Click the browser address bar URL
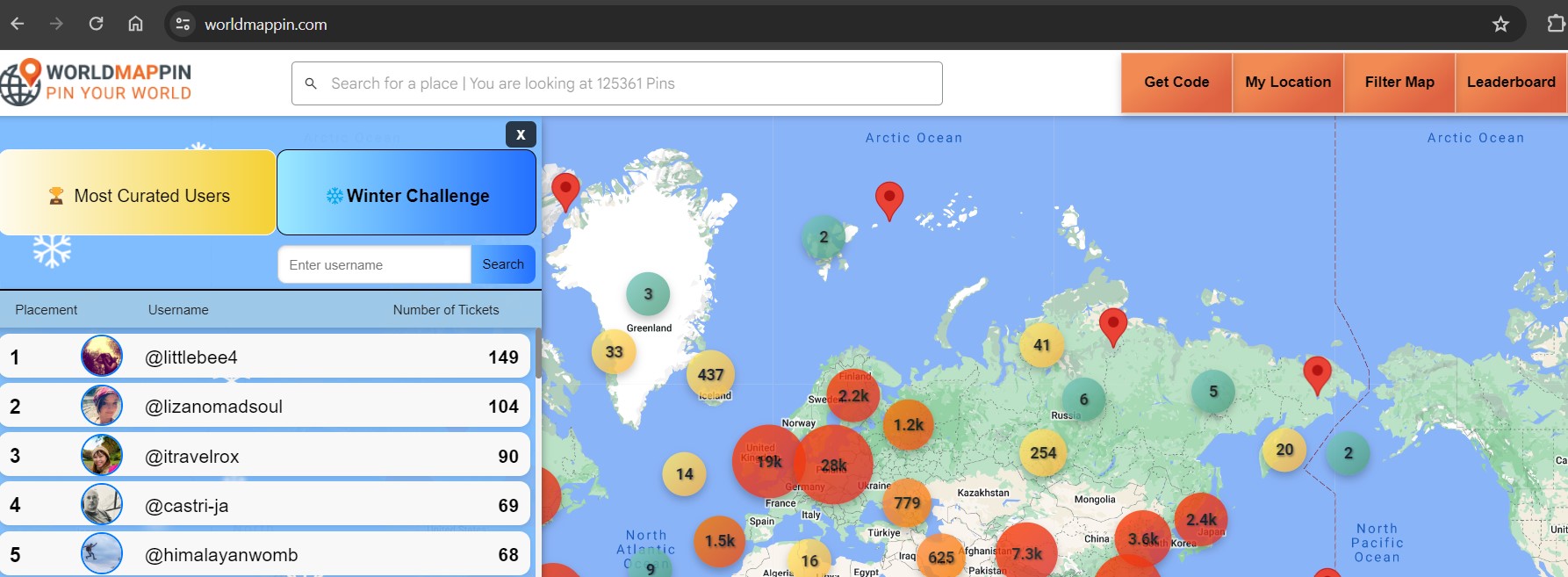 click(x=266, y=25)
